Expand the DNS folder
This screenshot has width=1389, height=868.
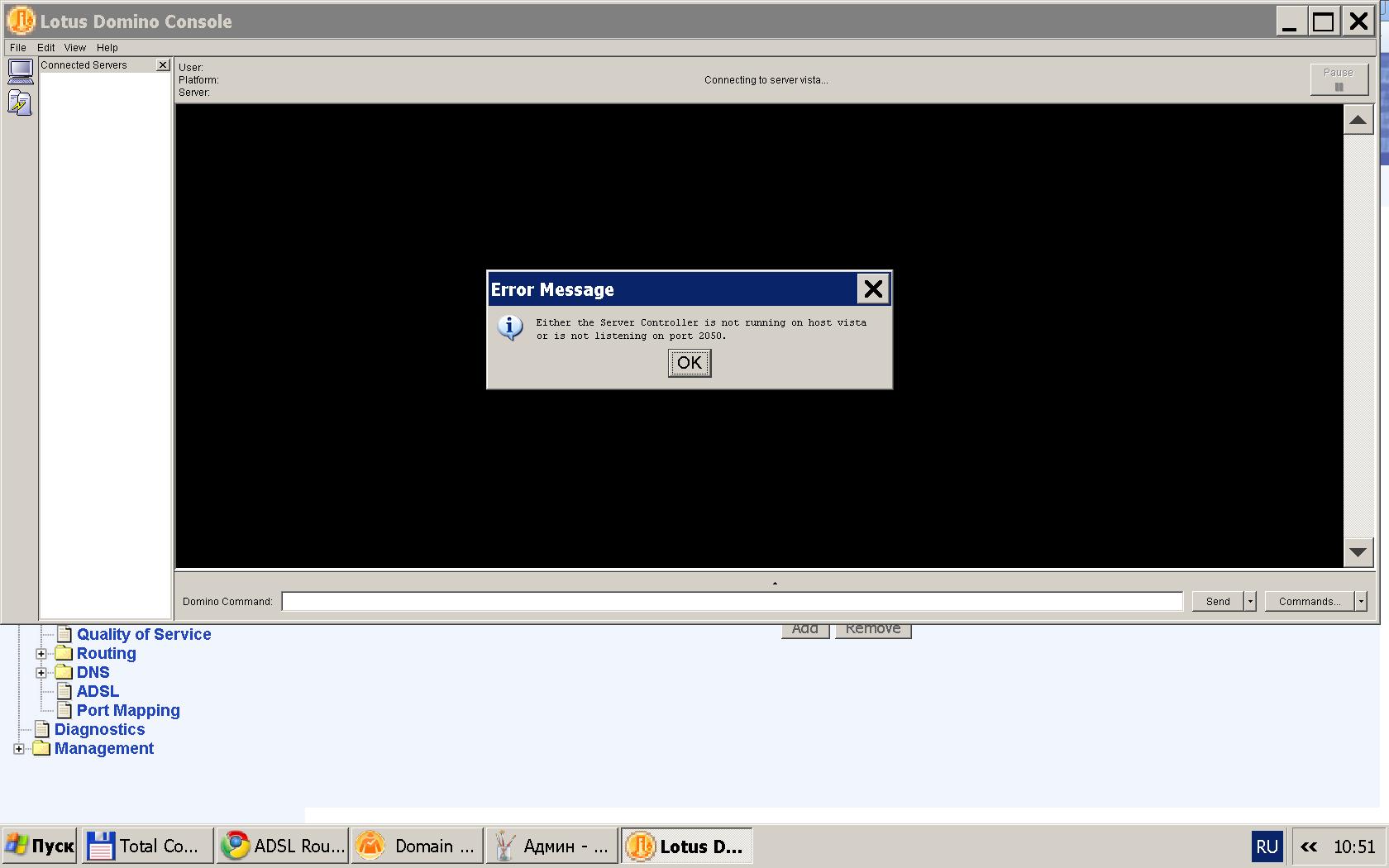coord(41,673)
